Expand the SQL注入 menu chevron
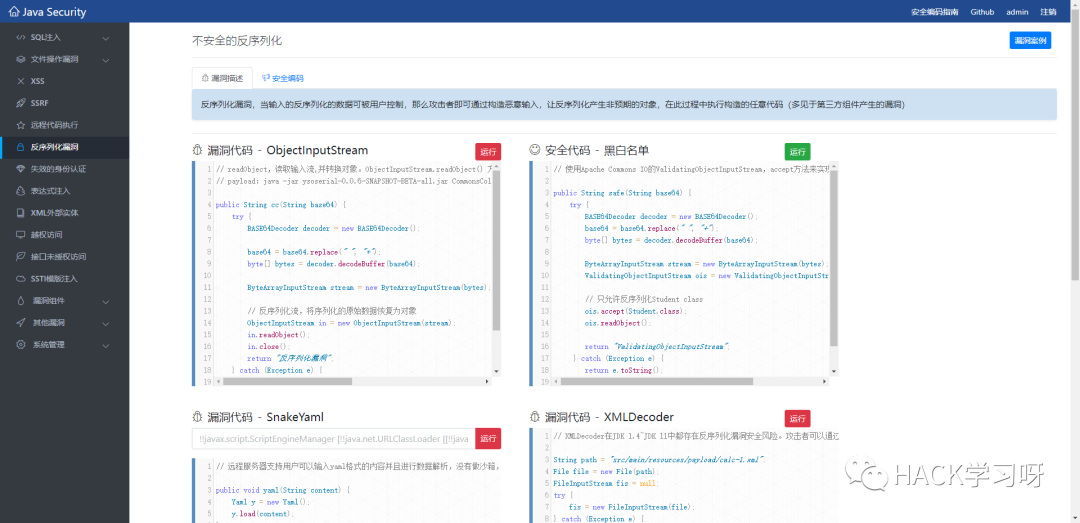Viewport: 1080px width, 523px height. (x=106, y=37)
